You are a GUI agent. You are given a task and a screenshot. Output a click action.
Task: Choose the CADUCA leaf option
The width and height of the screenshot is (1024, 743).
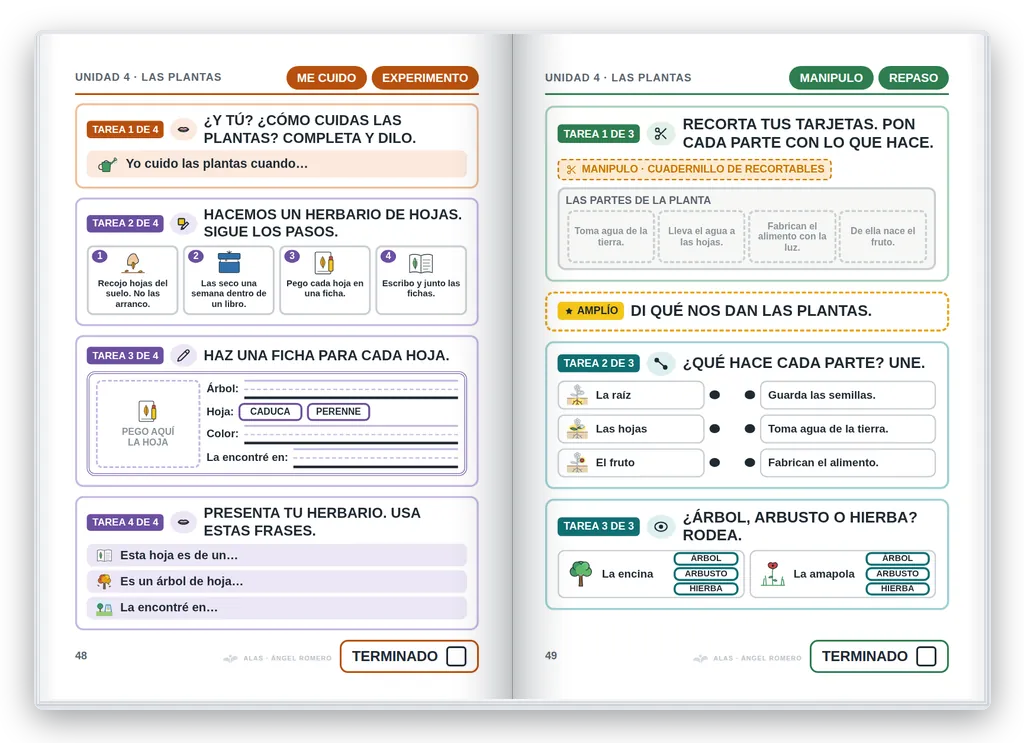(270, 411)
